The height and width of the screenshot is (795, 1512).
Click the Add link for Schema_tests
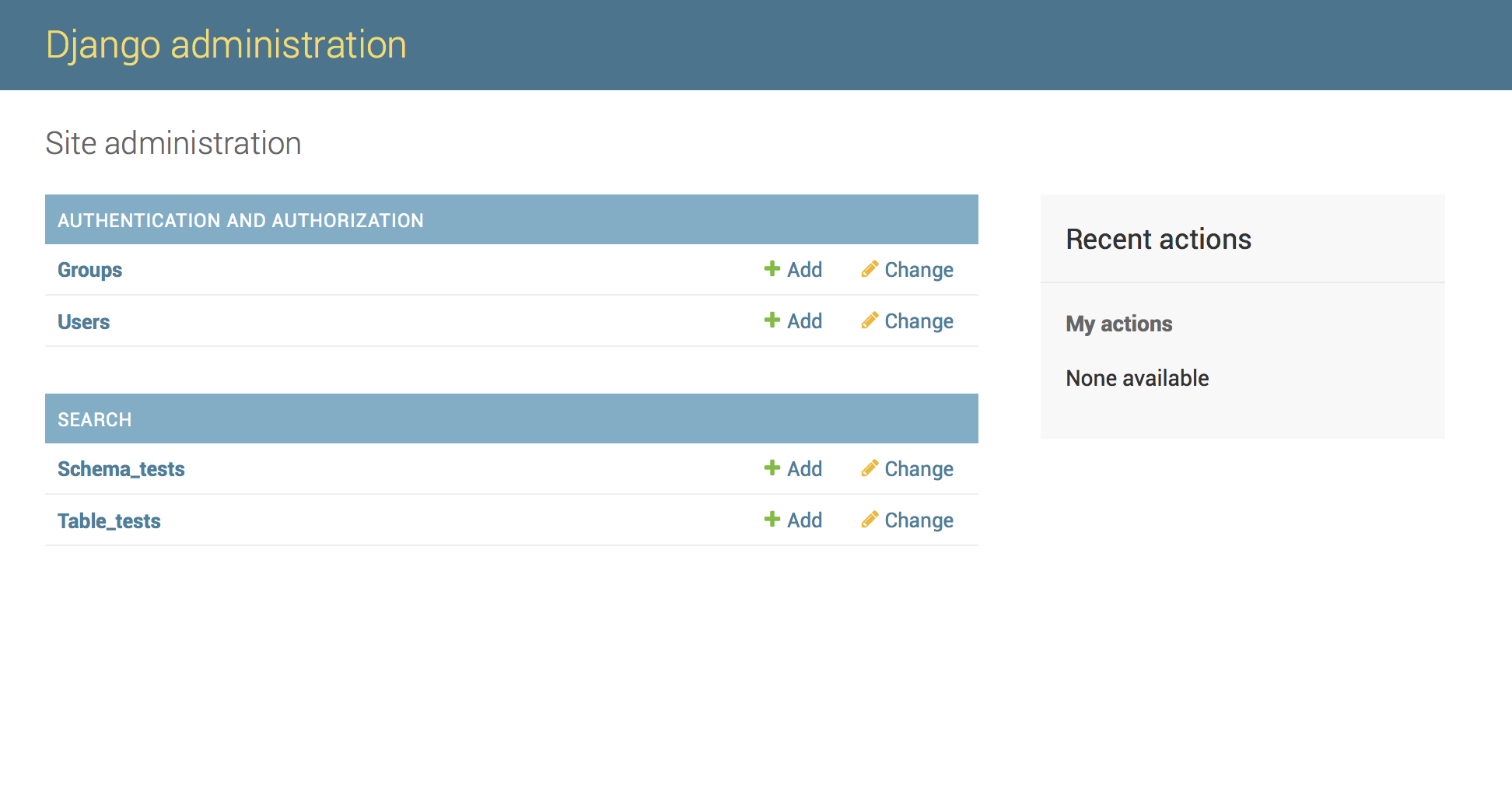[804, 468]
